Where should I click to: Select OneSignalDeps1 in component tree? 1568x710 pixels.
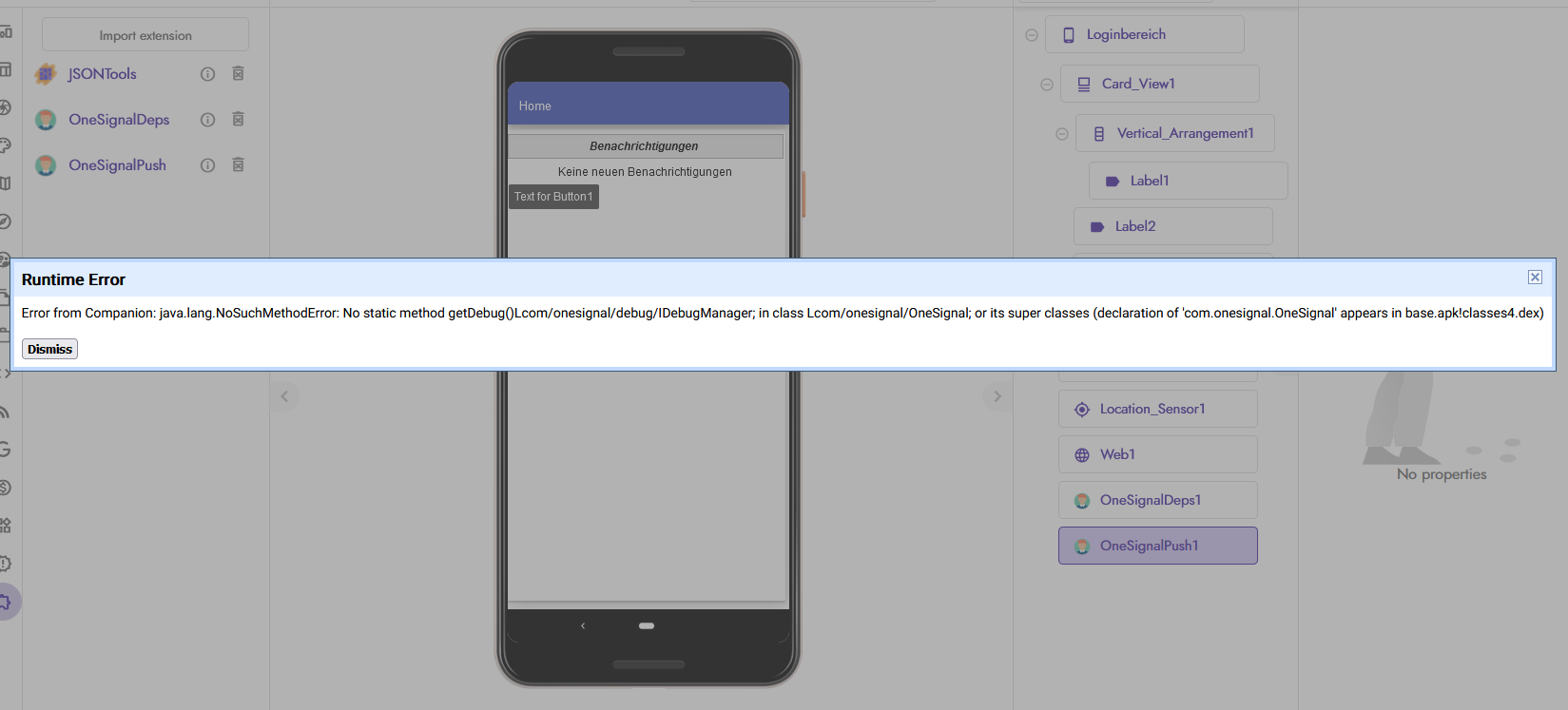(x=1158, y=500)
